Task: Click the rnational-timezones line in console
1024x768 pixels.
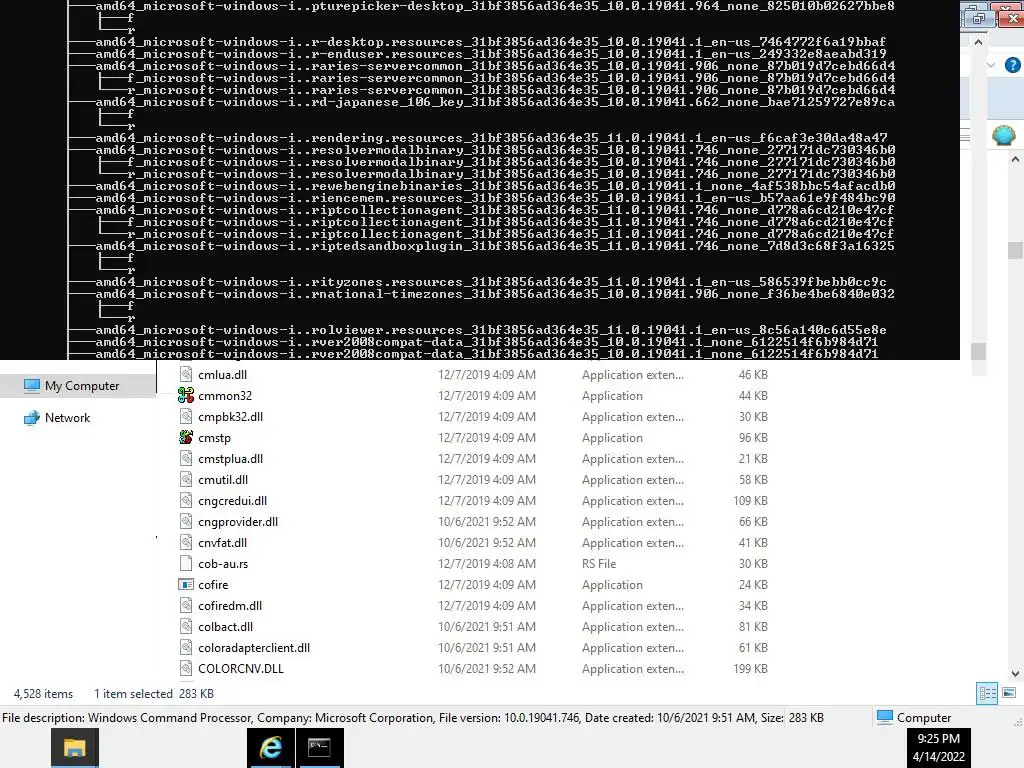Action: coord(495,294)
